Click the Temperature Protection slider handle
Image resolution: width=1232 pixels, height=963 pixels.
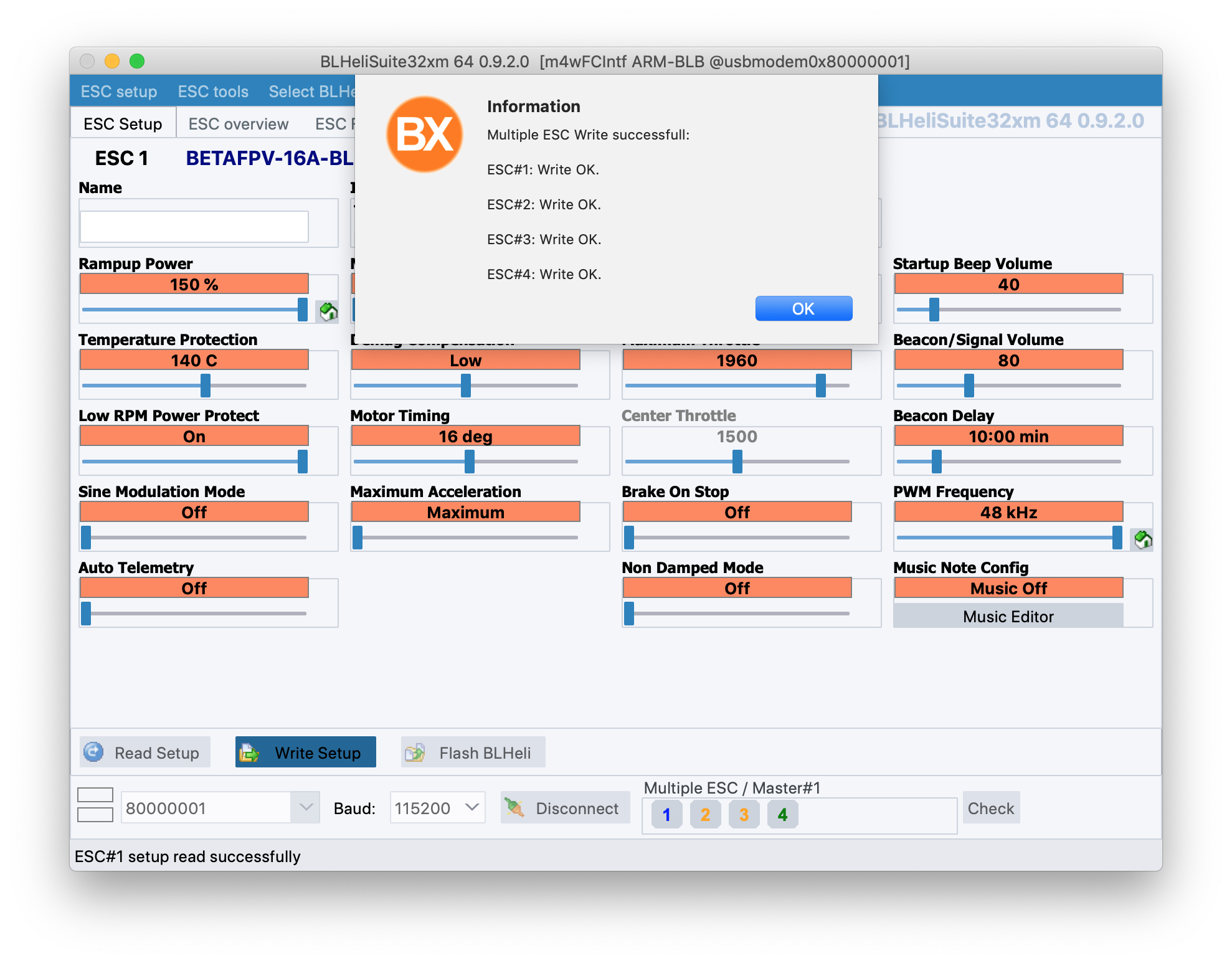206,386
